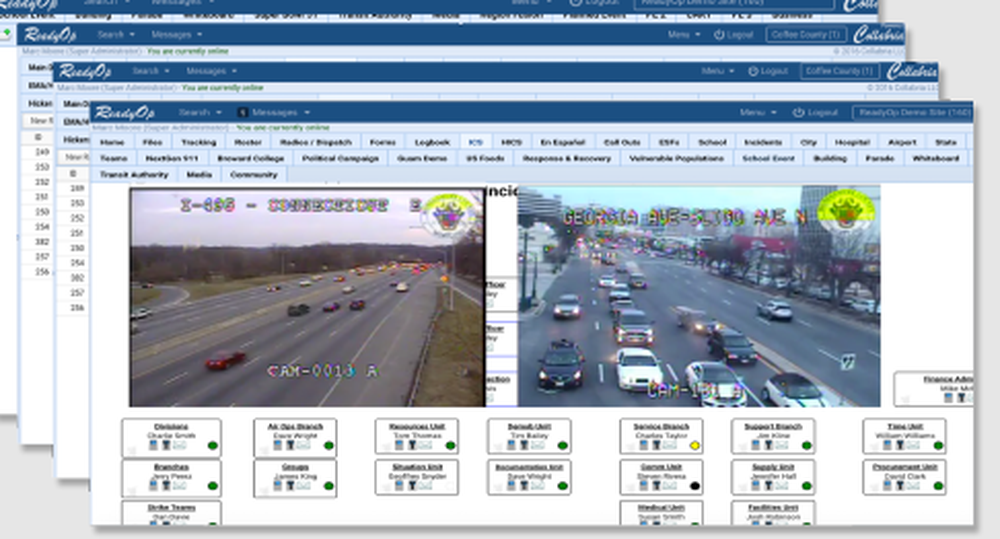Expand the Search dropdown in the front window

pos(200,112)
